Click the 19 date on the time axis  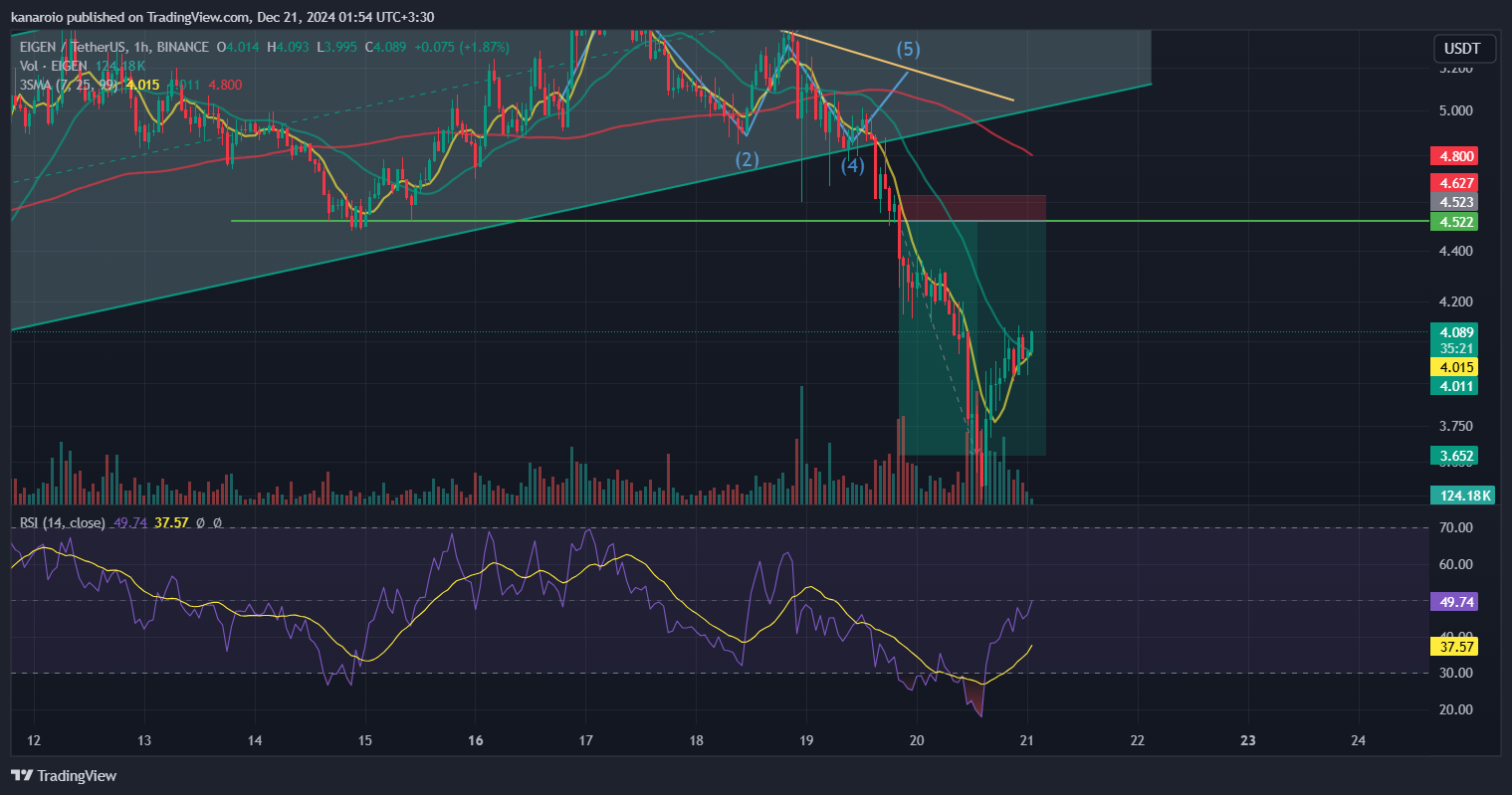pos(806,740)
